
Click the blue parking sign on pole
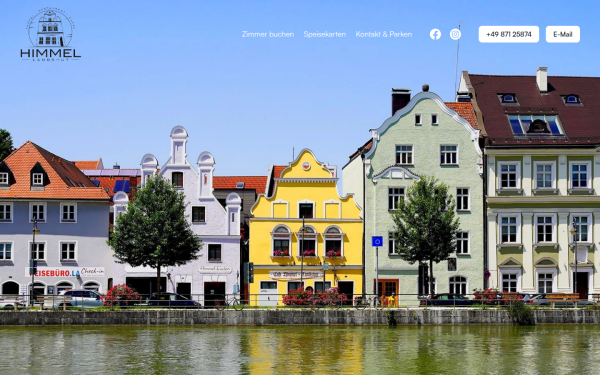pos(377,241)
